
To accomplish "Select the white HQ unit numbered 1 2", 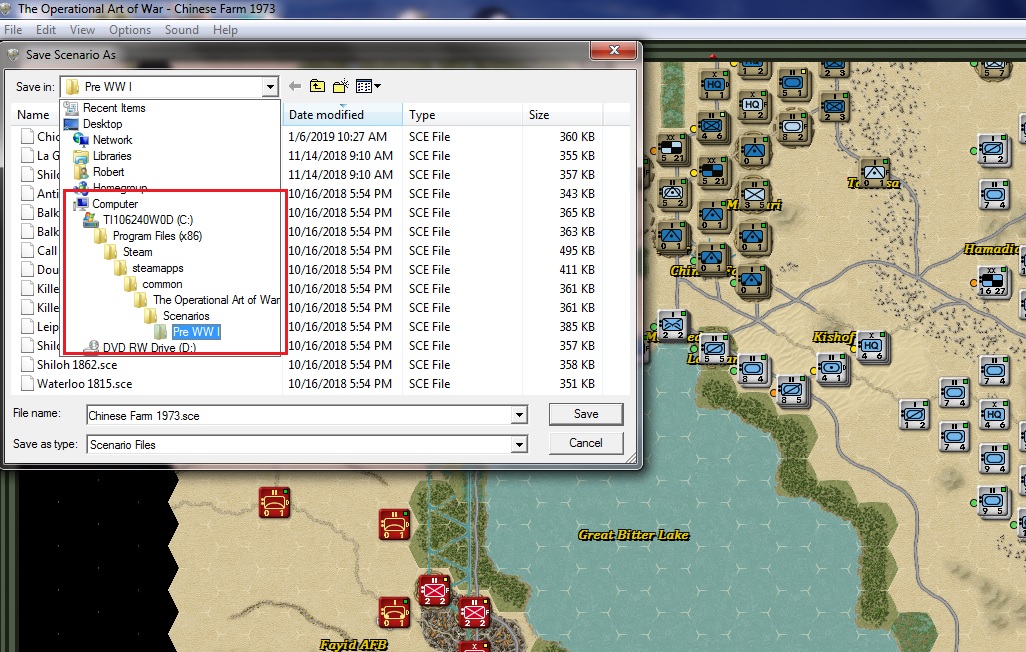I will [x=752, y=106].
